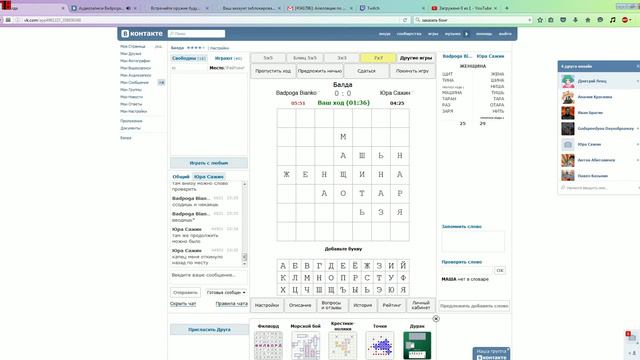Open the сообщества link in VK header

(409, 34)
